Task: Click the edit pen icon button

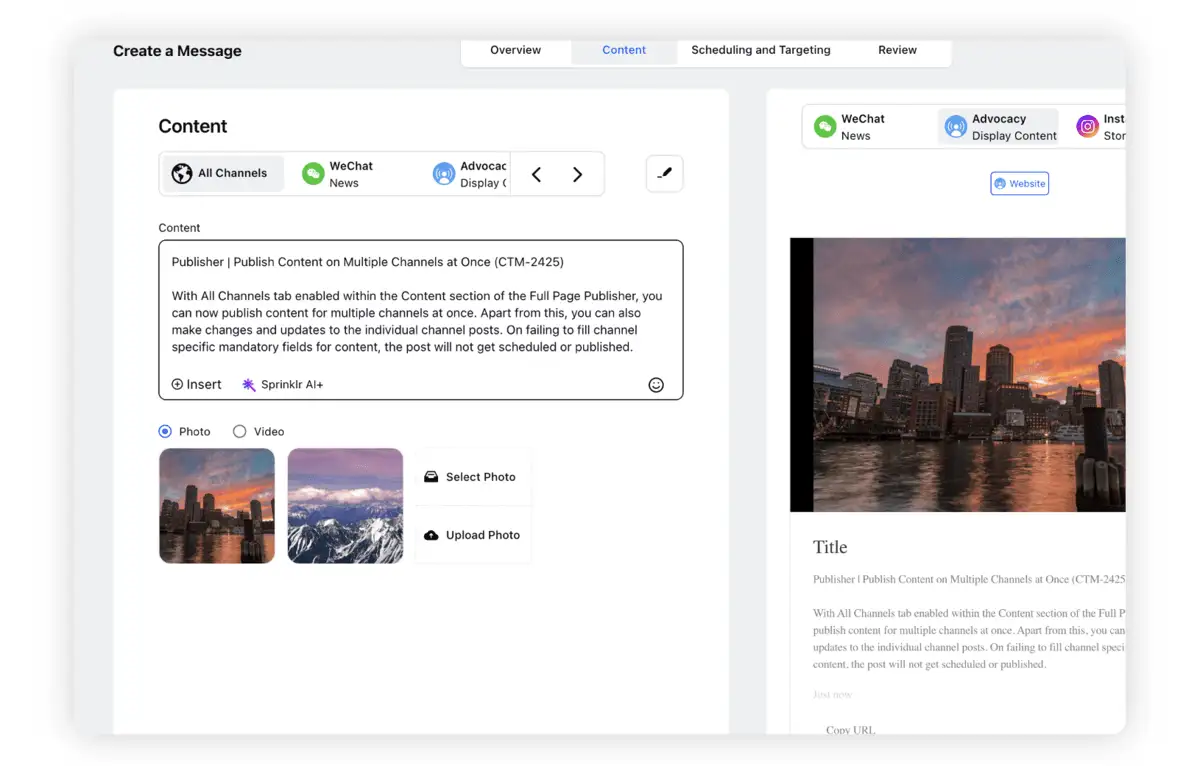Action: 665,174
